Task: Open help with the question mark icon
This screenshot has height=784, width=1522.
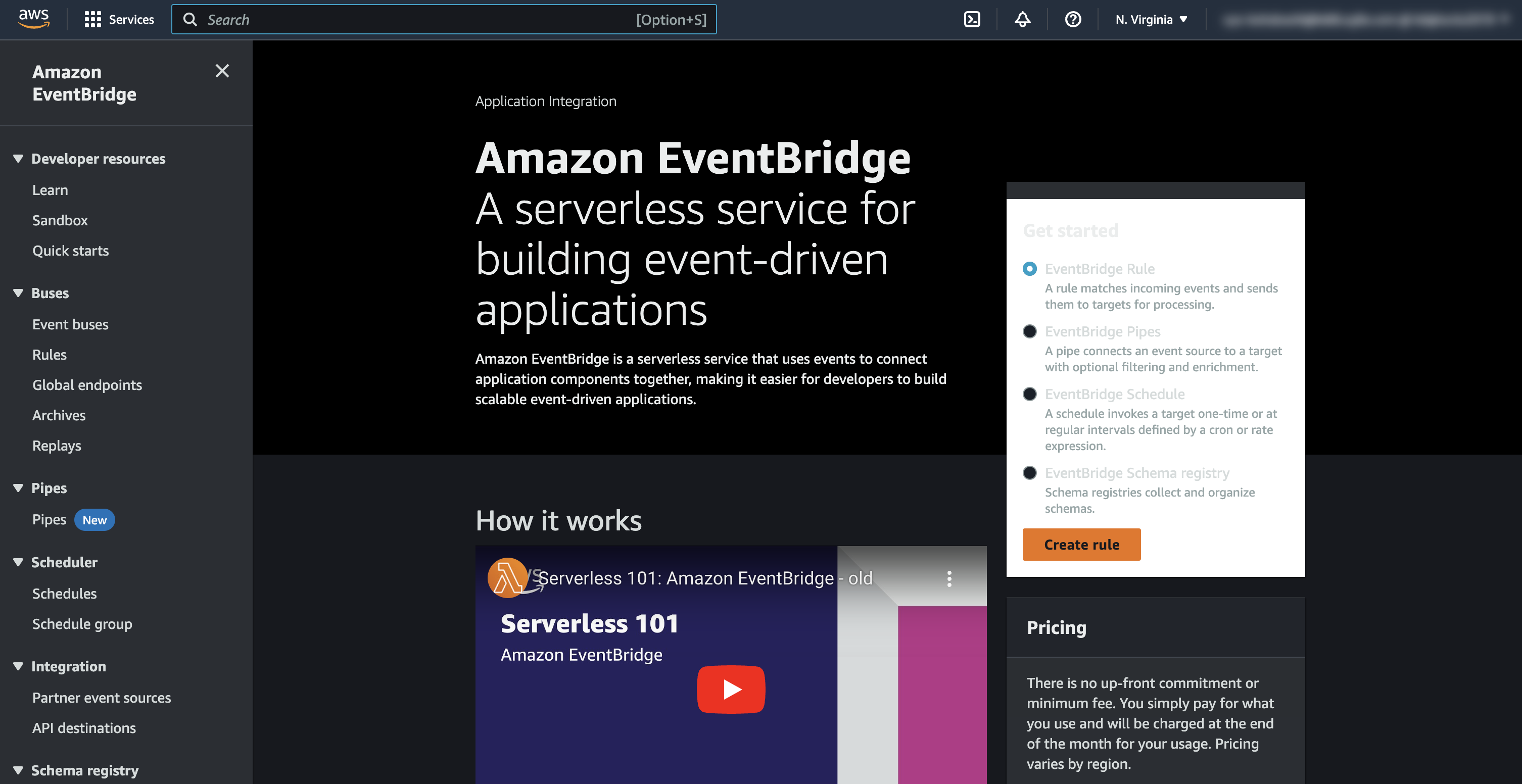Action: point(1072,20)
